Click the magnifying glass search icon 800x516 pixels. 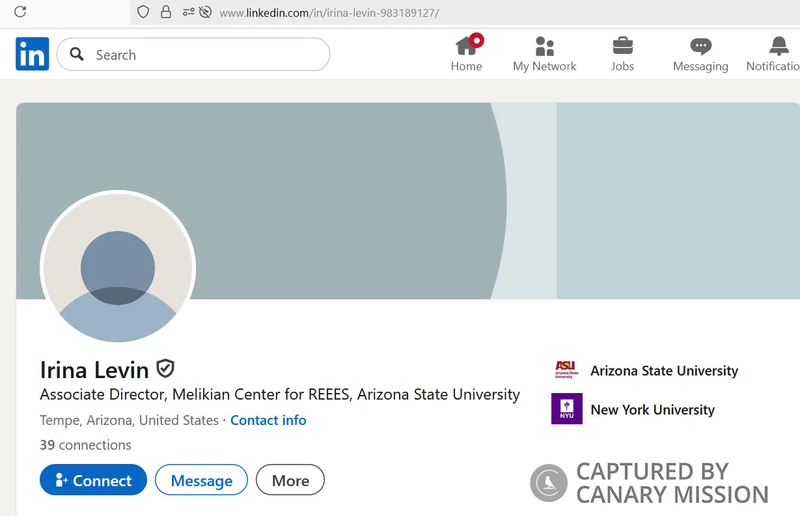pos(77,54)
